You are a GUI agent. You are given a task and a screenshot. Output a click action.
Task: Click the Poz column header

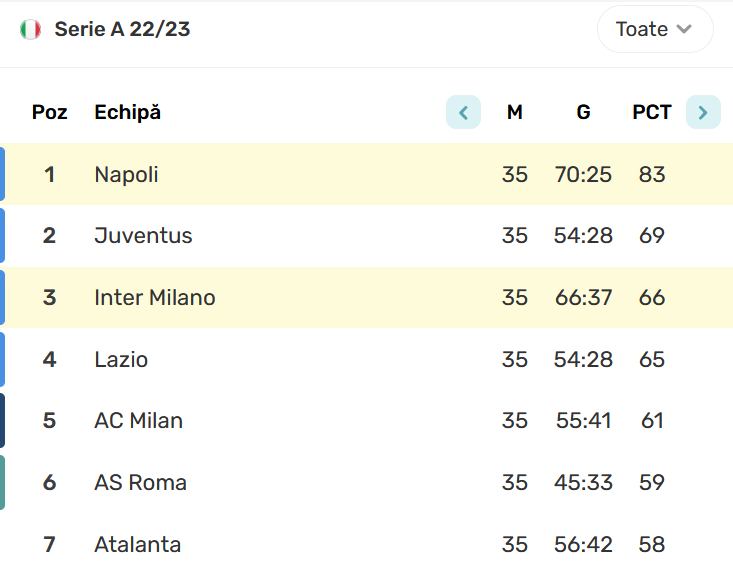point(50,112)
